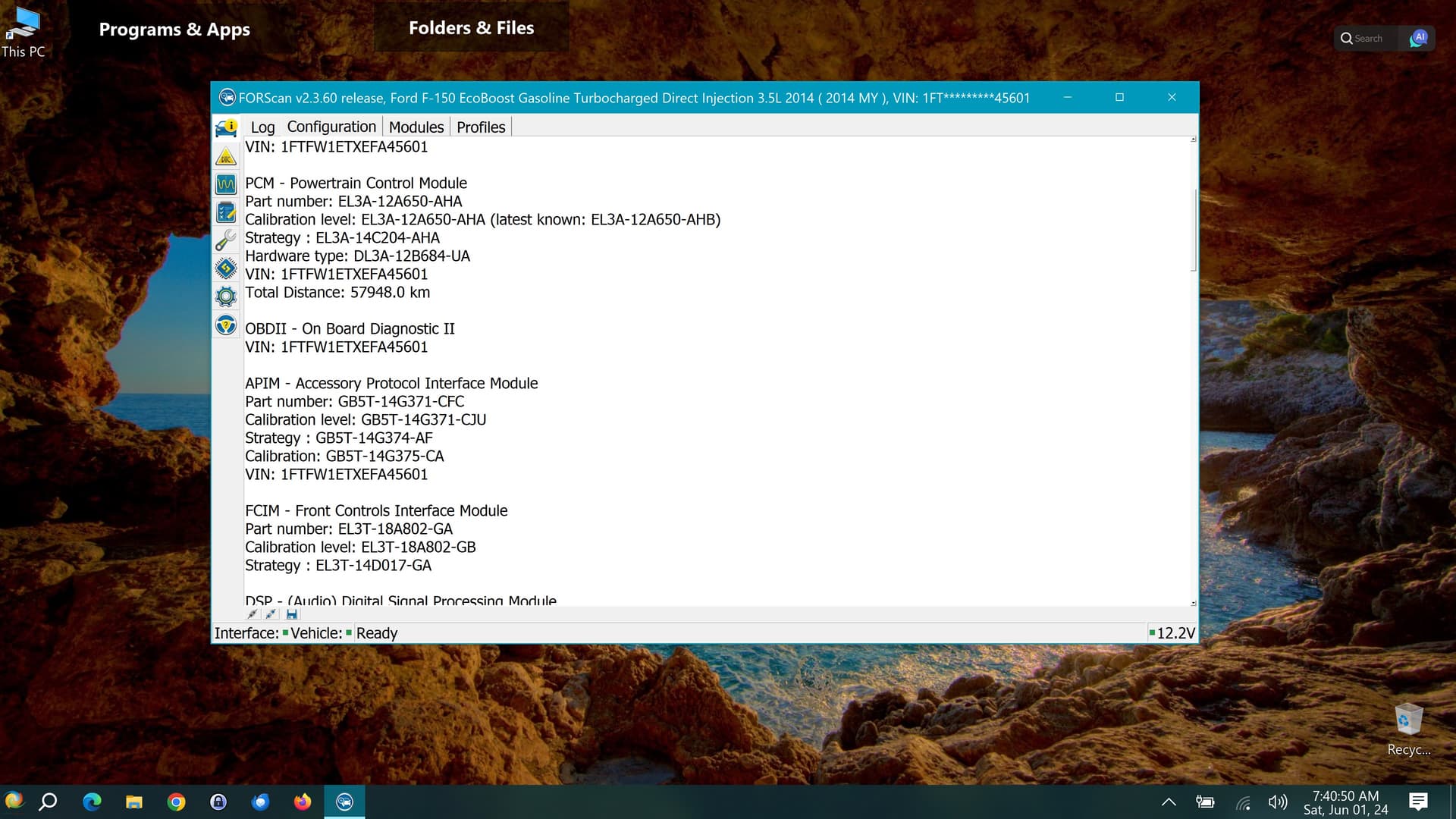Viewport: 1456px width, 819px height.
Task: Open the Programs & Apps desktop group
Action: (x=174, y=29)
